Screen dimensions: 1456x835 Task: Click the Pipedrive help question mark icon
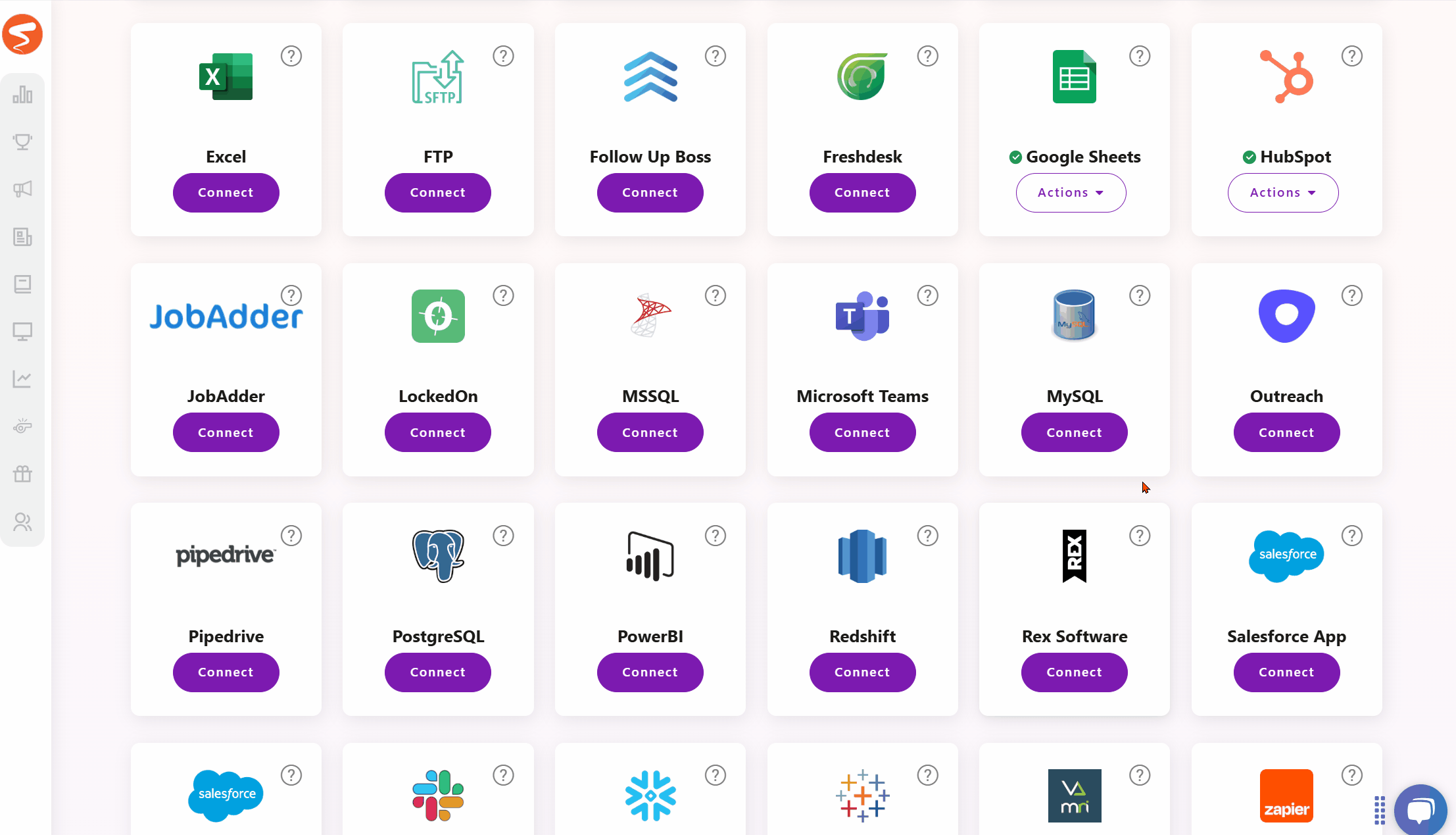pyautogui.click(x=291, y=536)
